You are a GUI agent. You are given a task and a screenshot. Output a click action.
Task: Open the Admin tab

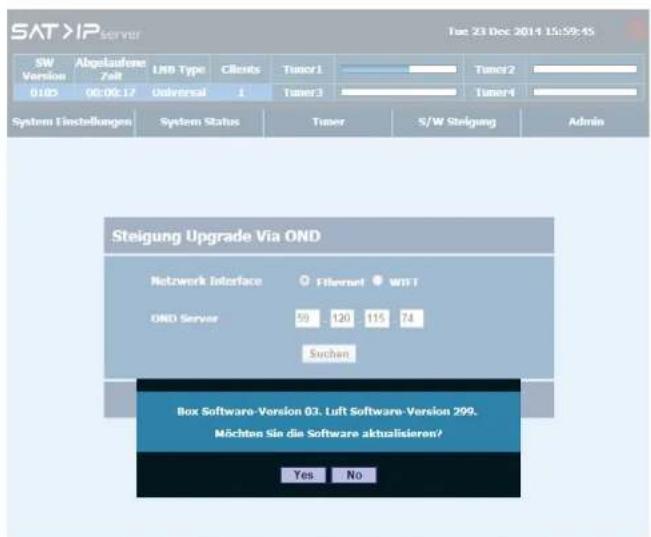(586, 122)
